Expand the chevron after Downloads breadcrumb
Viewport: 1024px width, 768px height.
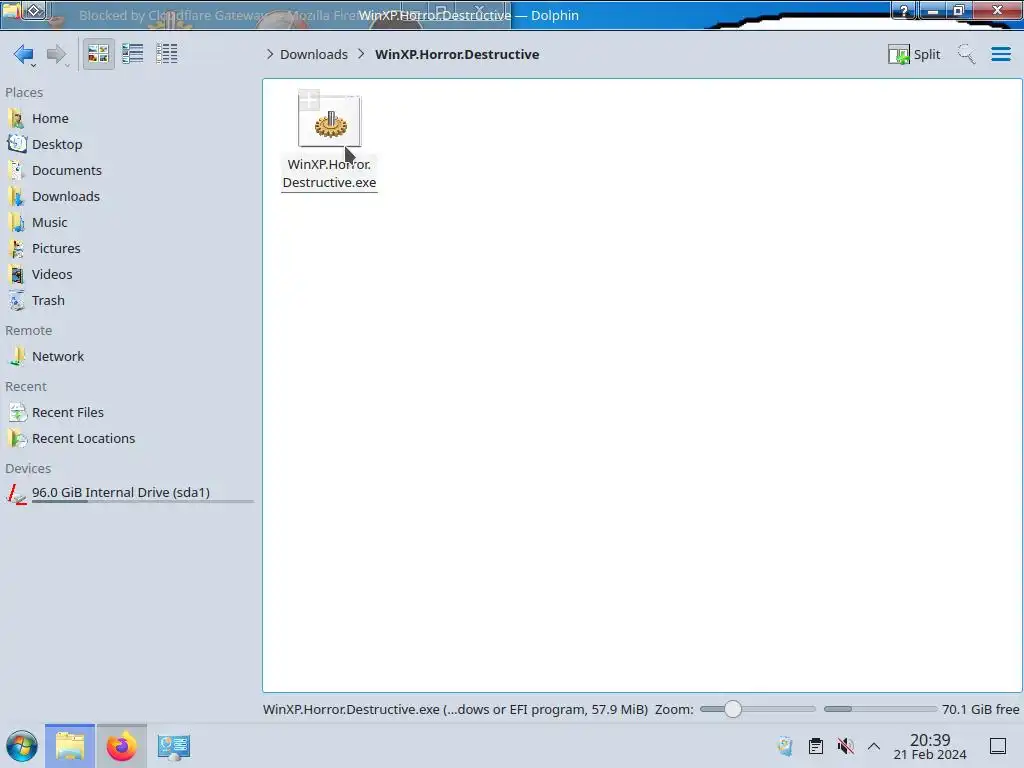tap(361, 54)
